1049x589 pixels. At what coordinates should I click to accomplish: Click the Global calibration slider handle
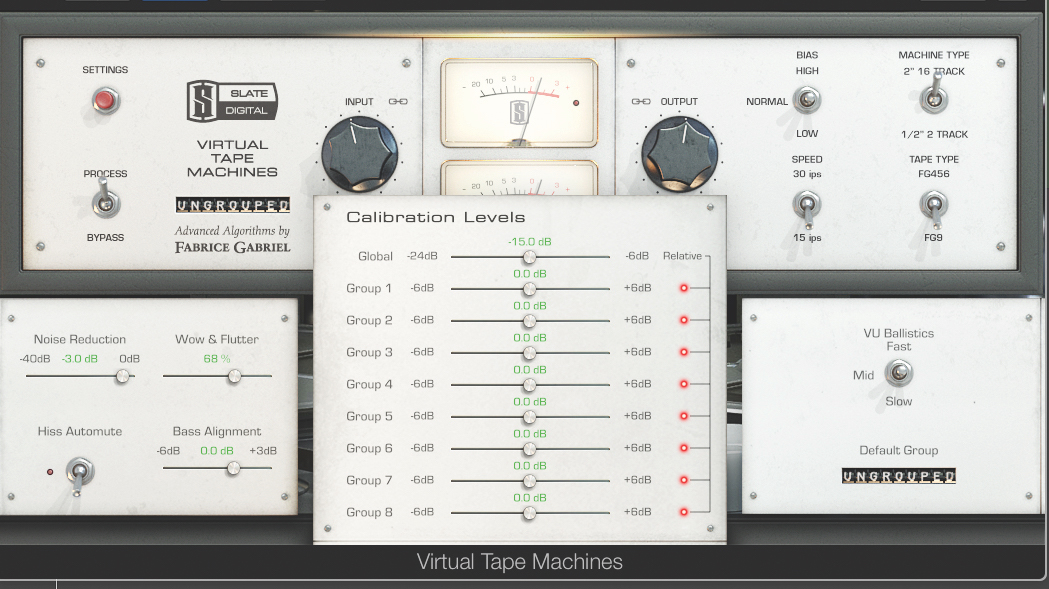[x=529, y=257]
